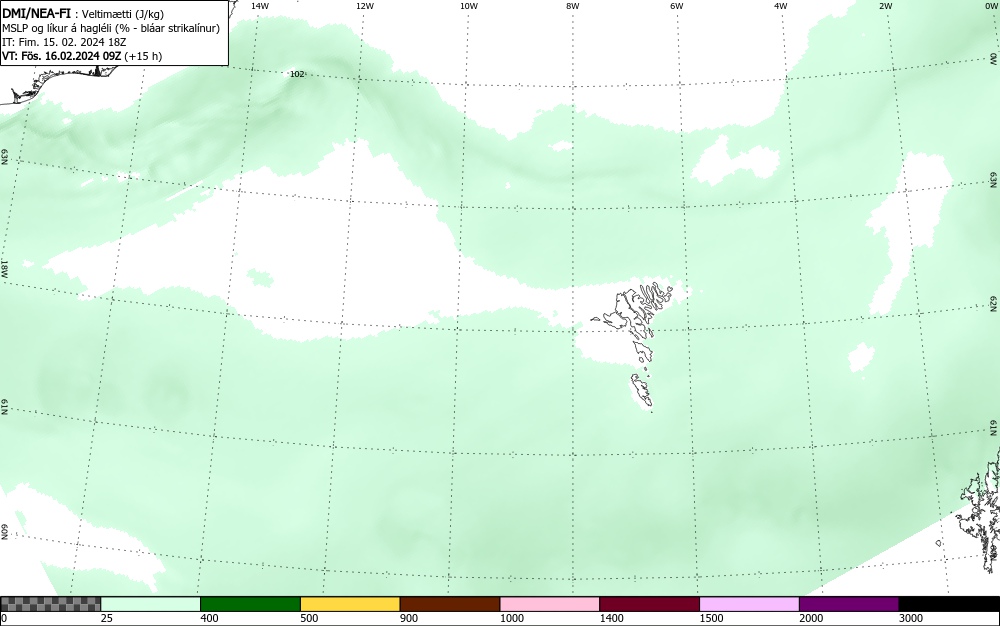Click the 6W longitude label
This screenshot has width=1000, height=626.
tap(677, 6)
